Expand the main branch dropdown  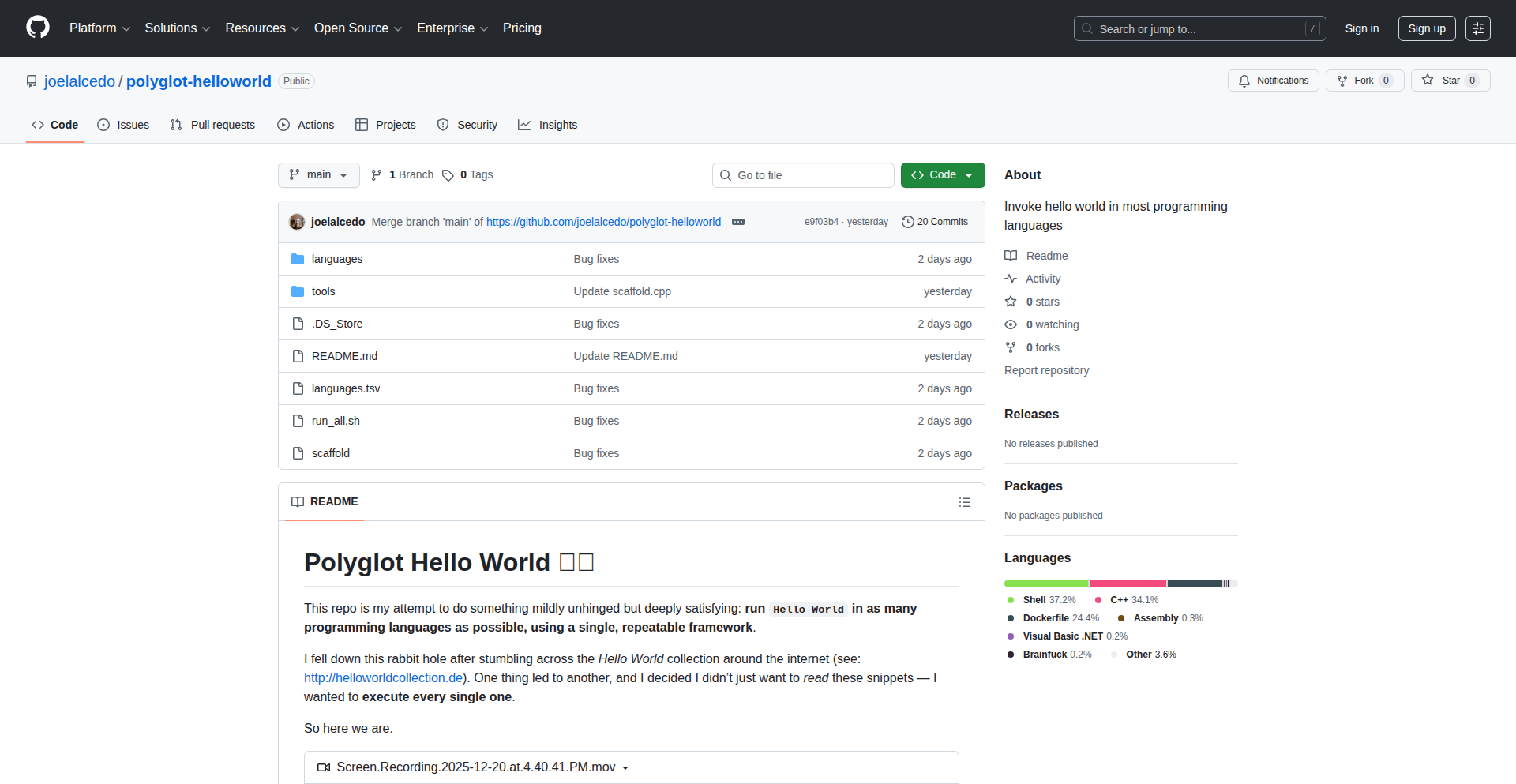point(318,174)
